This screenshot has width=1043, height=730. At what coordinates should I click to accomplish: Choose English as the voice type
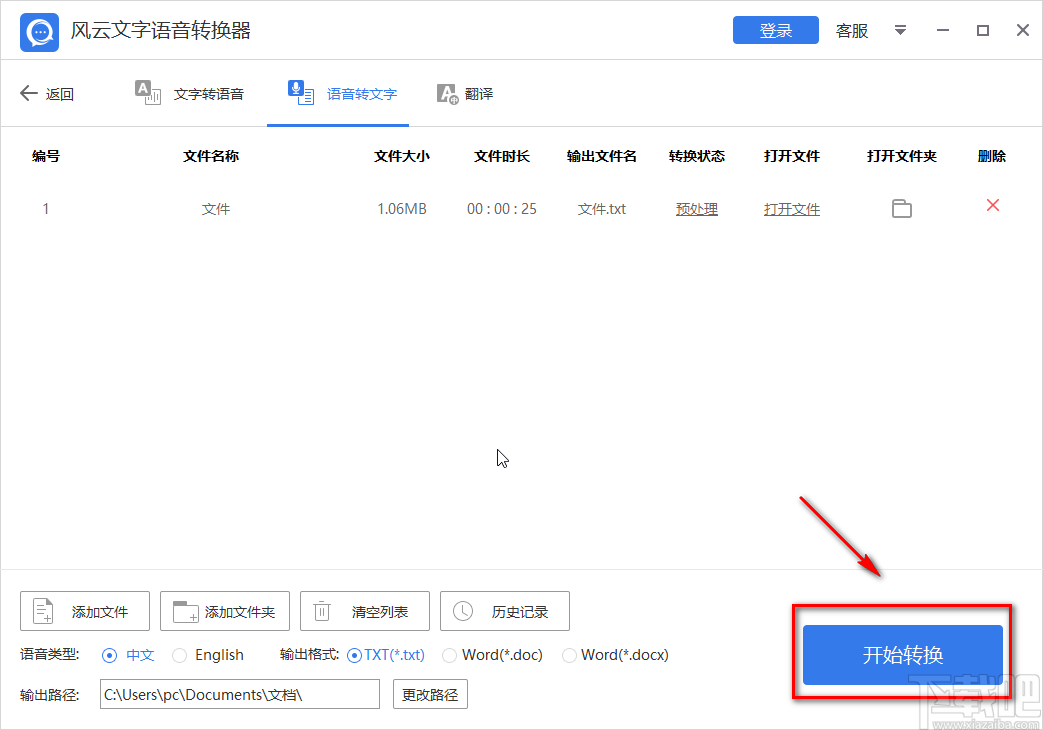click(181, 655)
